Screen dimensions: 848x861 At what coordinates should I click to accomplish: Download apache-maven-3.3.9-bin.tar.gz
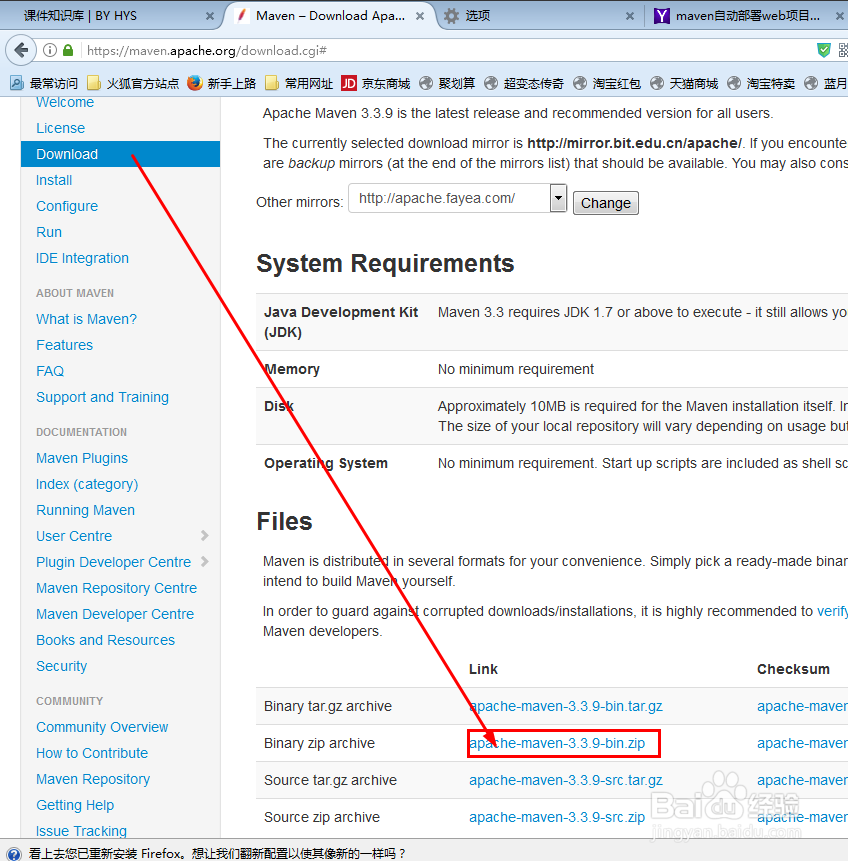click(x=566, y=706)
